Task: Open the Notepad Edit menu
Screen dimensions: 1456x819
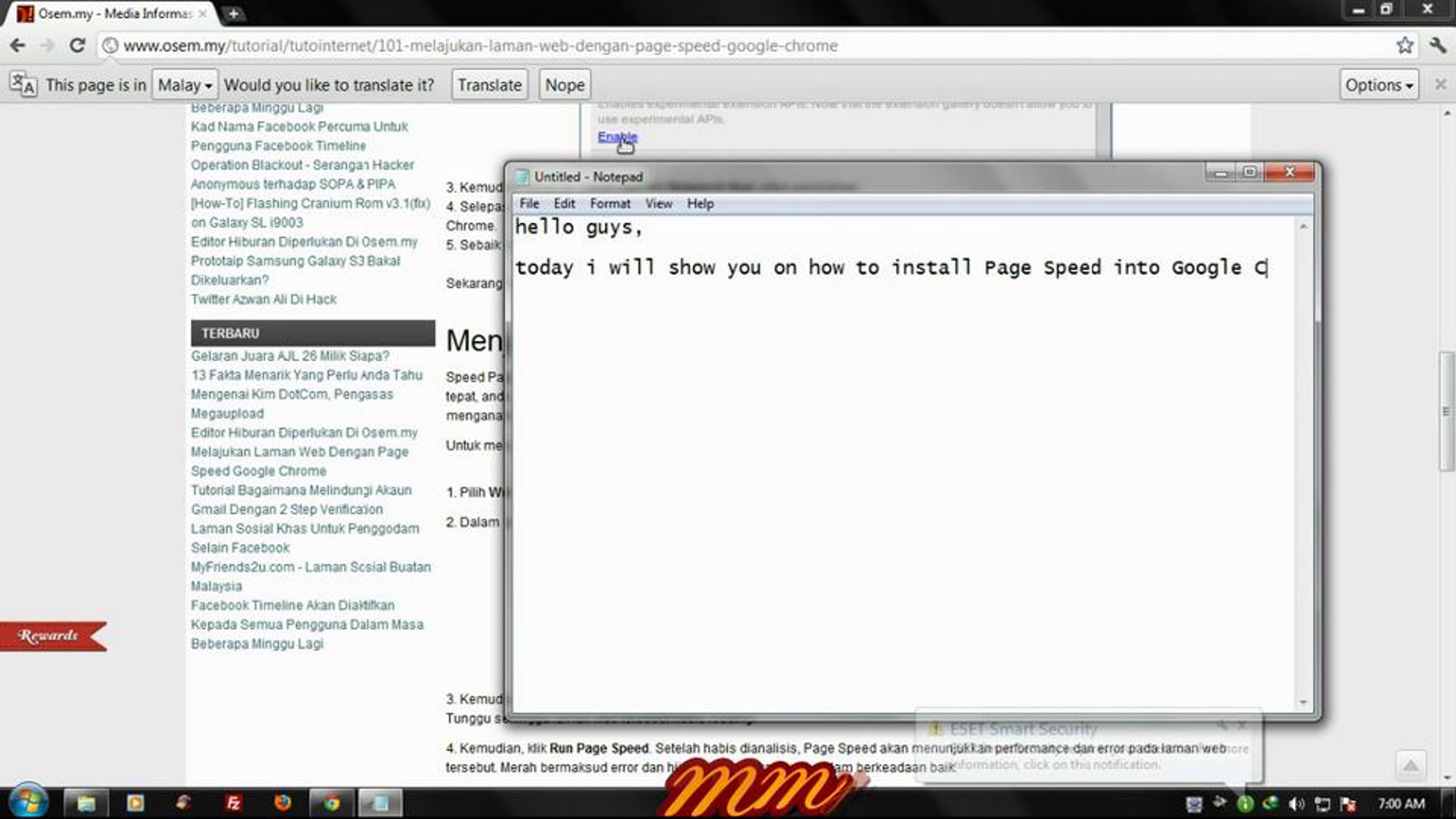Action: click(564, 204)
